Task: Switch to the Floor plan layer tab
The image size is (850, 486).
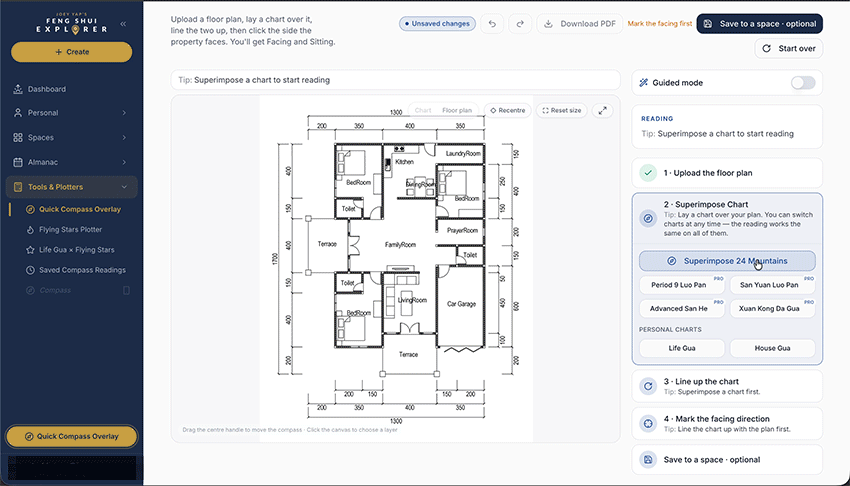Action: (457, 111)
